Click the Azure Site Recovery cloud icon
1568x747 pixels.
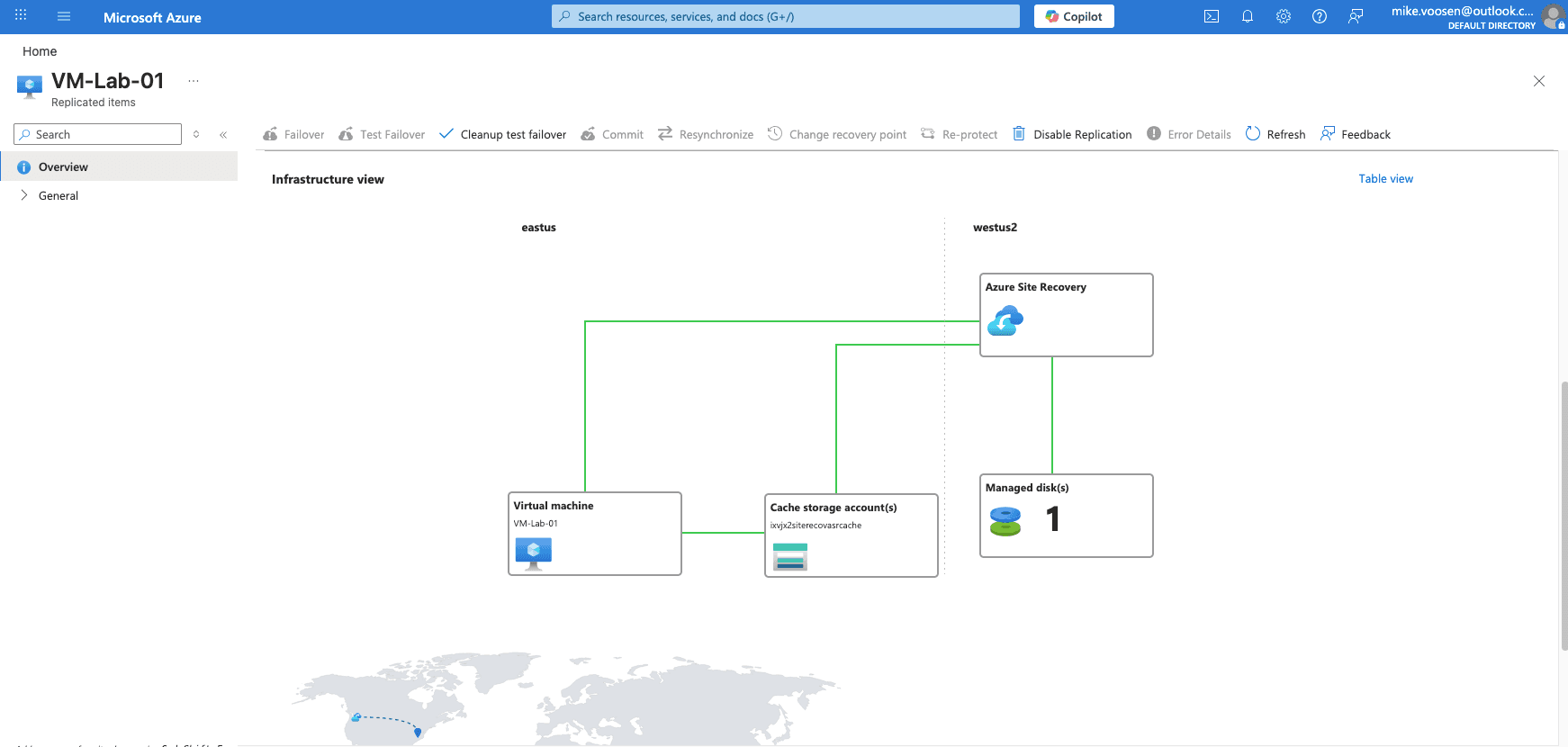(1005, 320)
